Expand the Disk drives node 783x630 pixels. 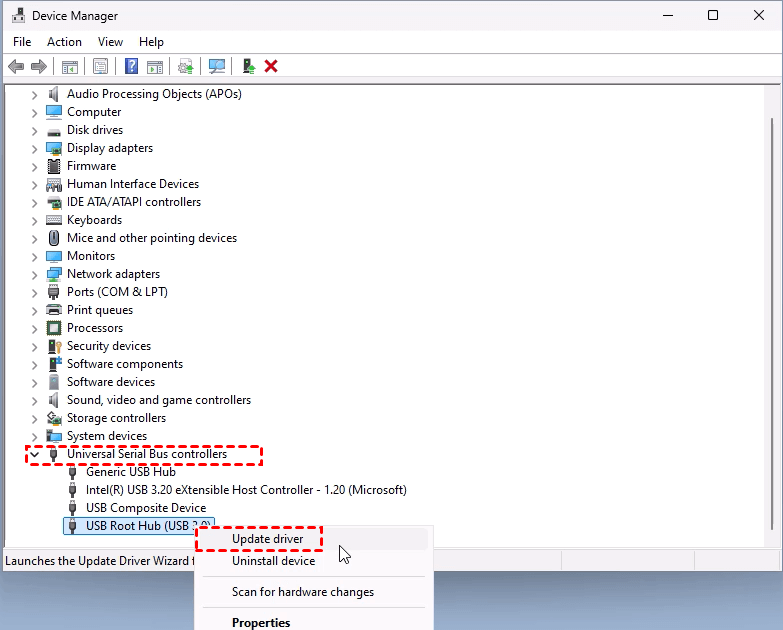click(34, 131)
